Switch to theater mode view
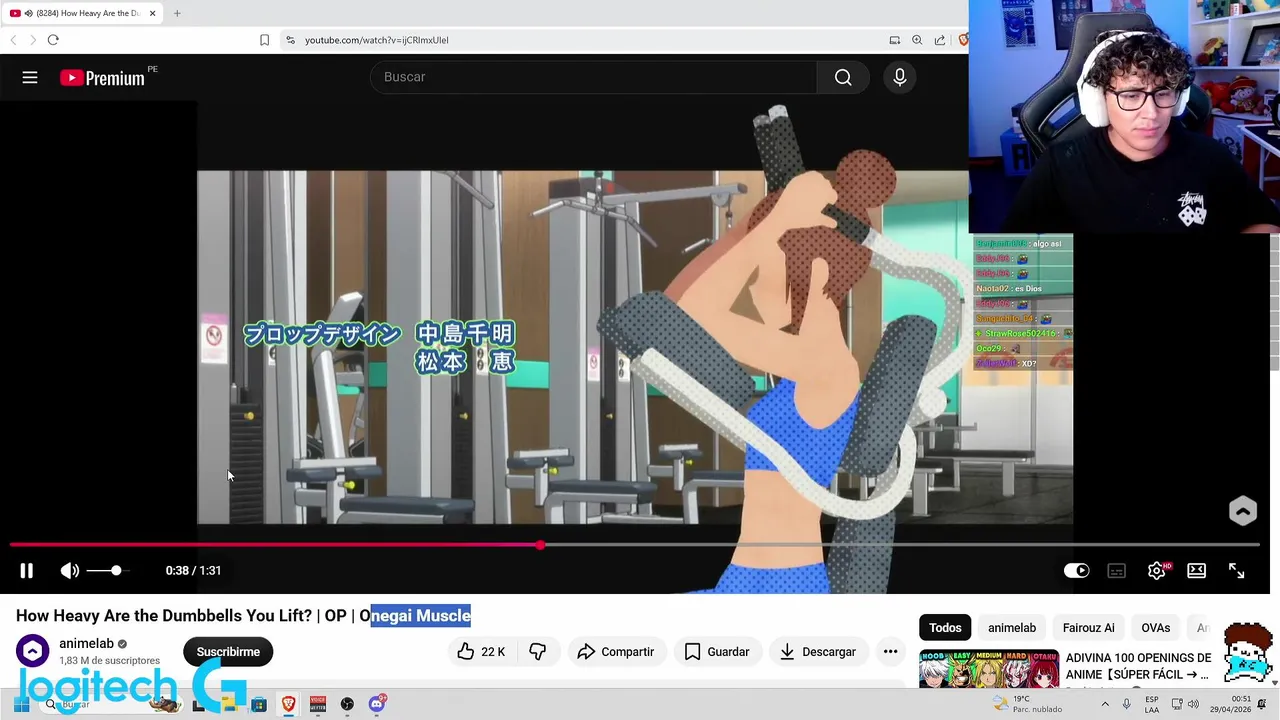1280x720 pixels. [1196, 570]
